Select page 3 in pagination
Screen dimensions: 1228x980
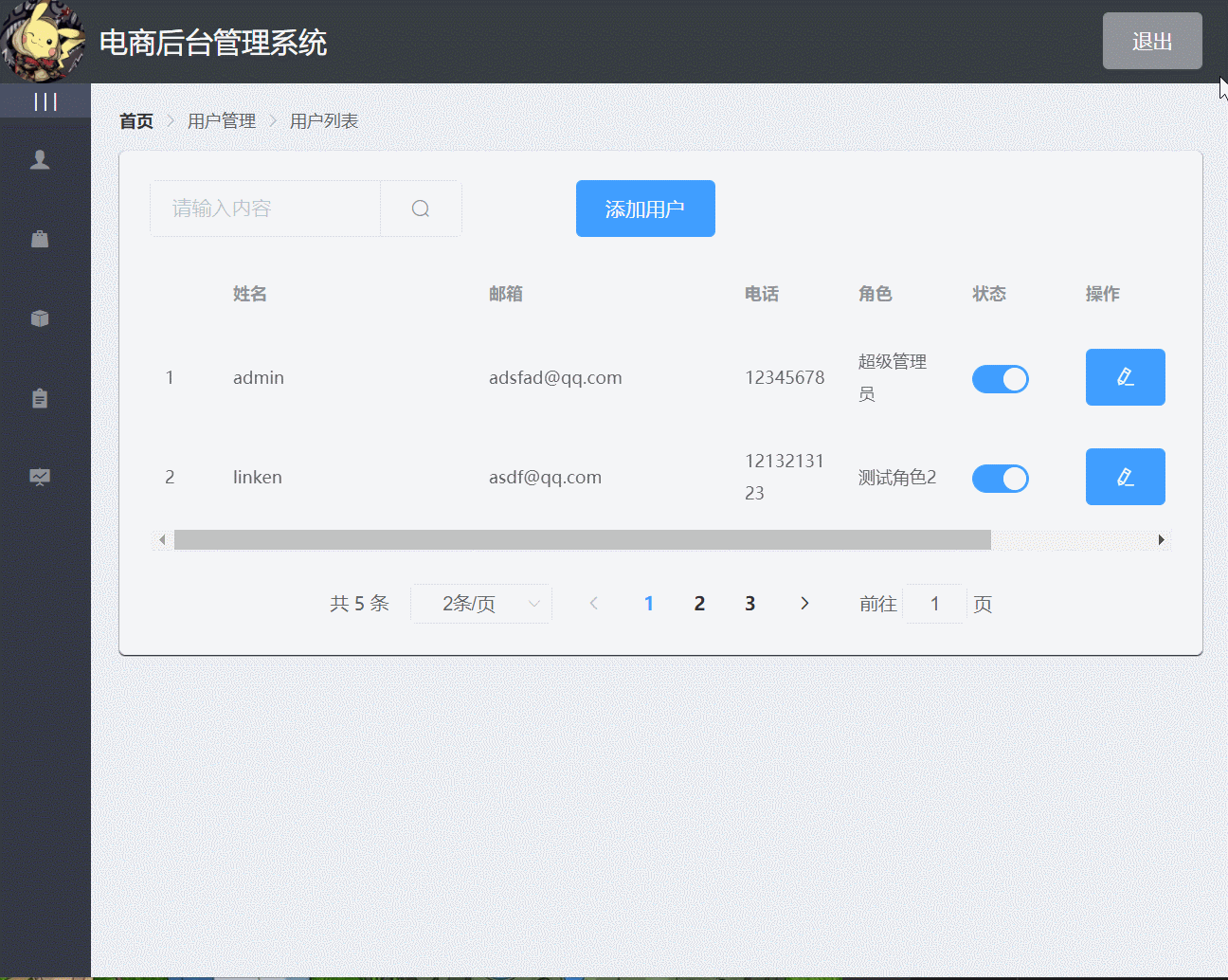coord(749,604)
